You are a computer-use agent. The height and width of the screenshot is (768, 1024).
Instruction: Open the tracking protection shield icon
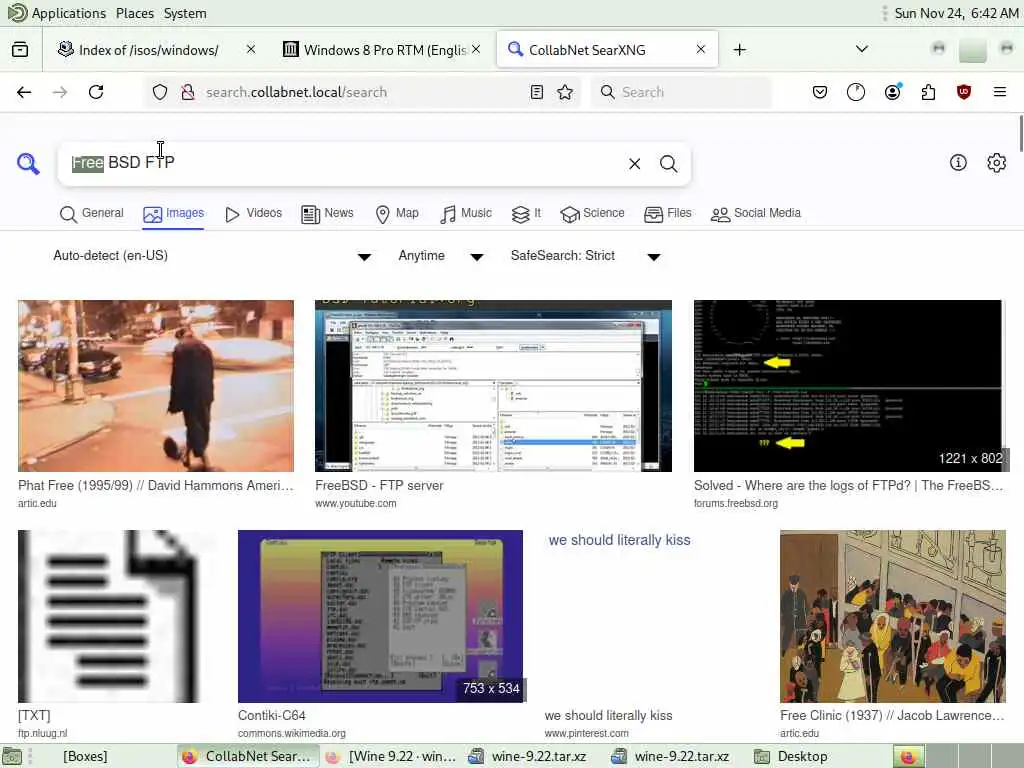[x=160, y=92]
